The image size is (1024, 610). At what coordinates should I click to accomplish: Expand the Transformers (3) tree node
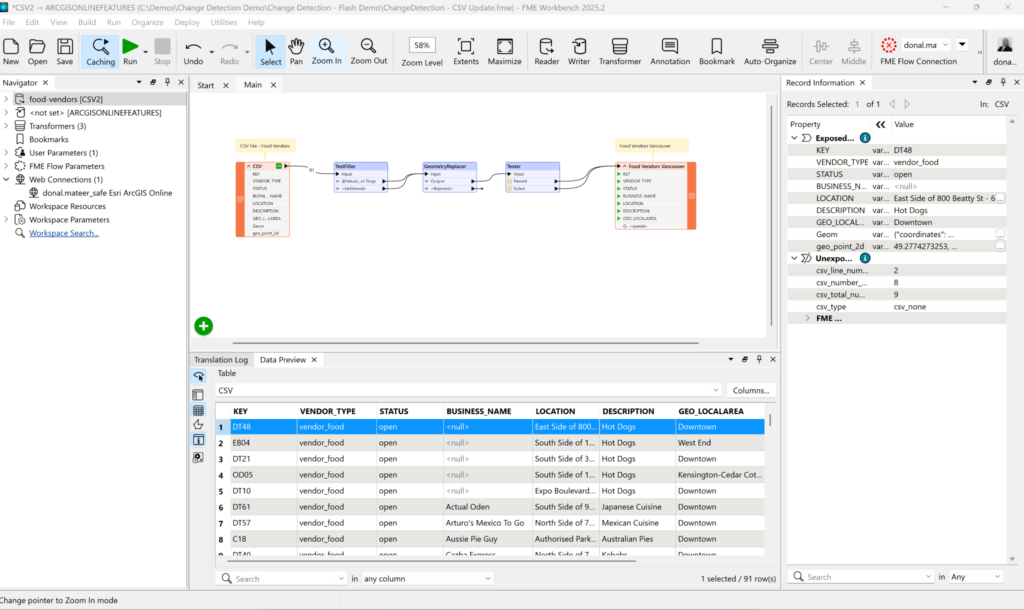pos(7,126)
